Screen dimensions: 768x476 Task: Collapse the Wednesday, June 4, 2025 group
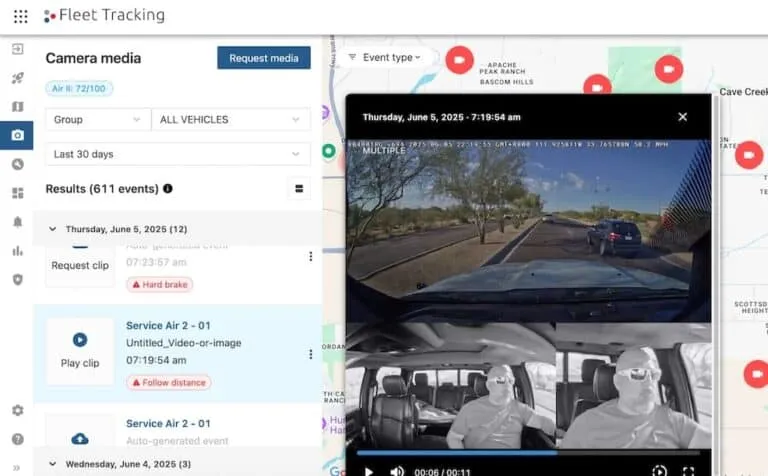52,464
